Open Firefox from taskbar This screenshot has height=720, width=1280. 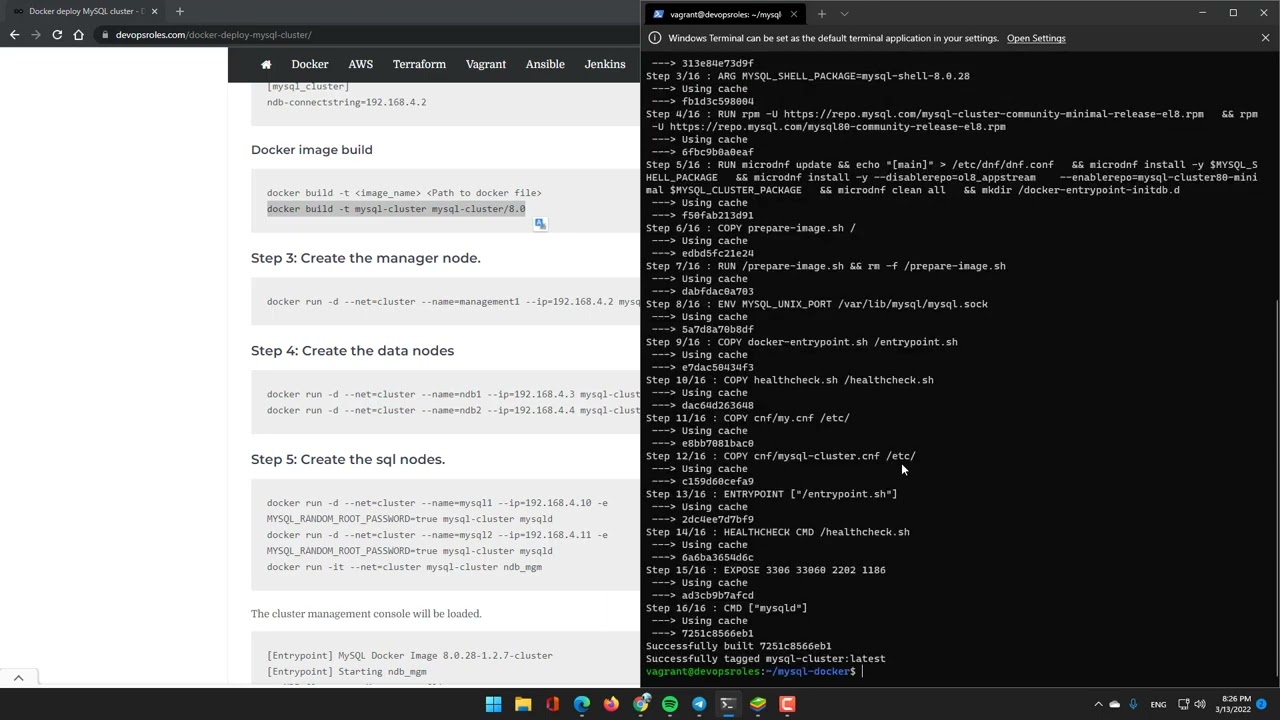pyautogui.click(x=611, y=704)
